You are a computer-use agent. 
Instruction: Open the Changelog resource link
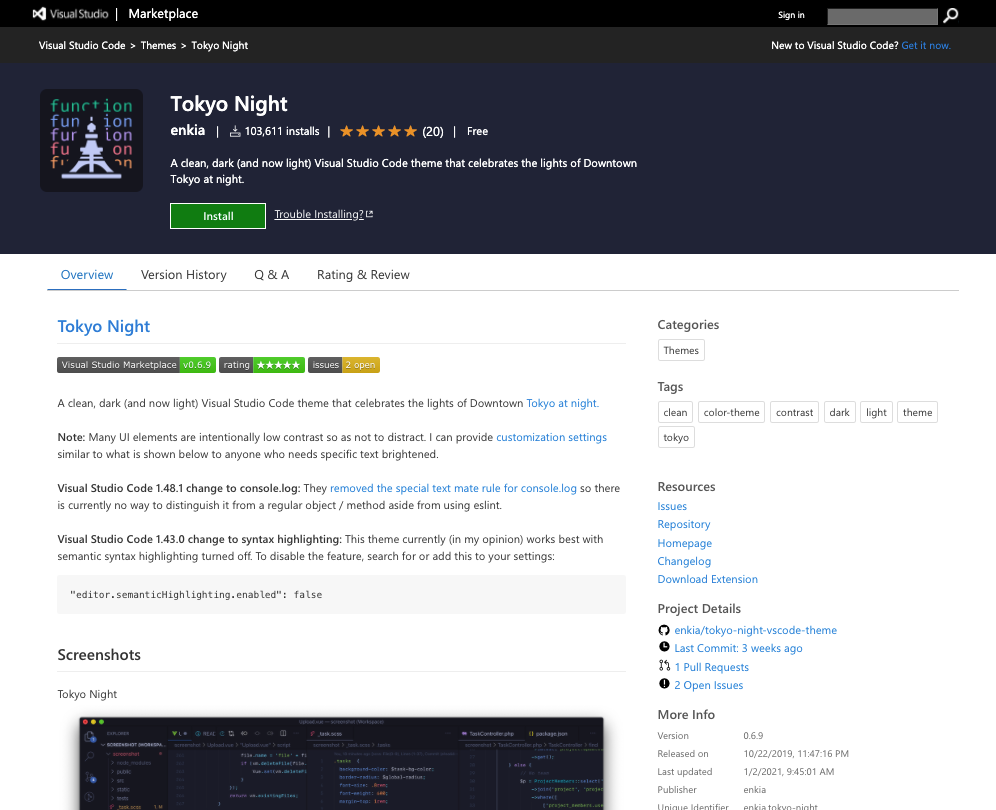(x=684, y=561)
